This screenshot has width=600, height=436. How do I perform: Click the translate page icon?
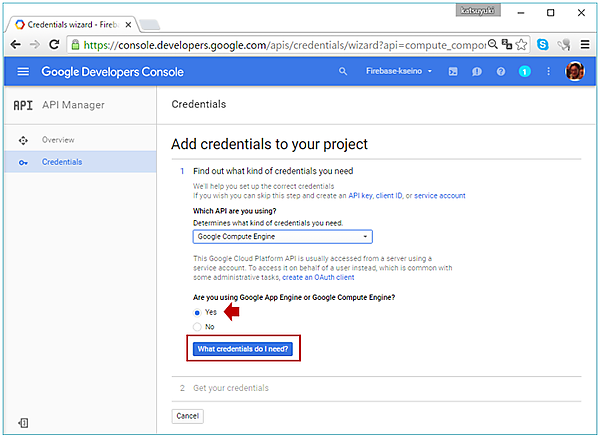pyautogui.click(x=507, y=44)
